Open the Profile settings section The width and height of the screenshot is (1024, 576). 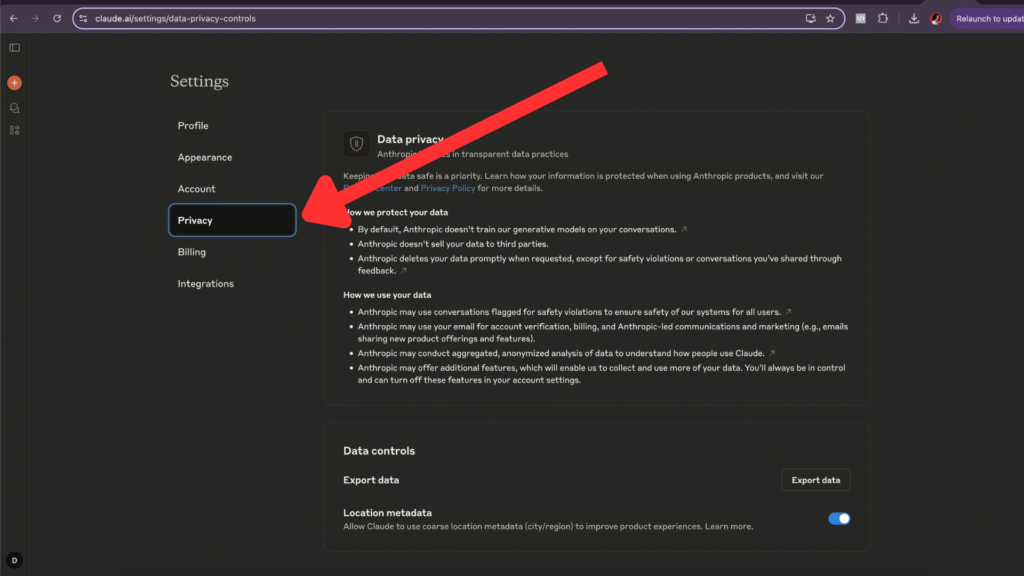pos(232,125)
